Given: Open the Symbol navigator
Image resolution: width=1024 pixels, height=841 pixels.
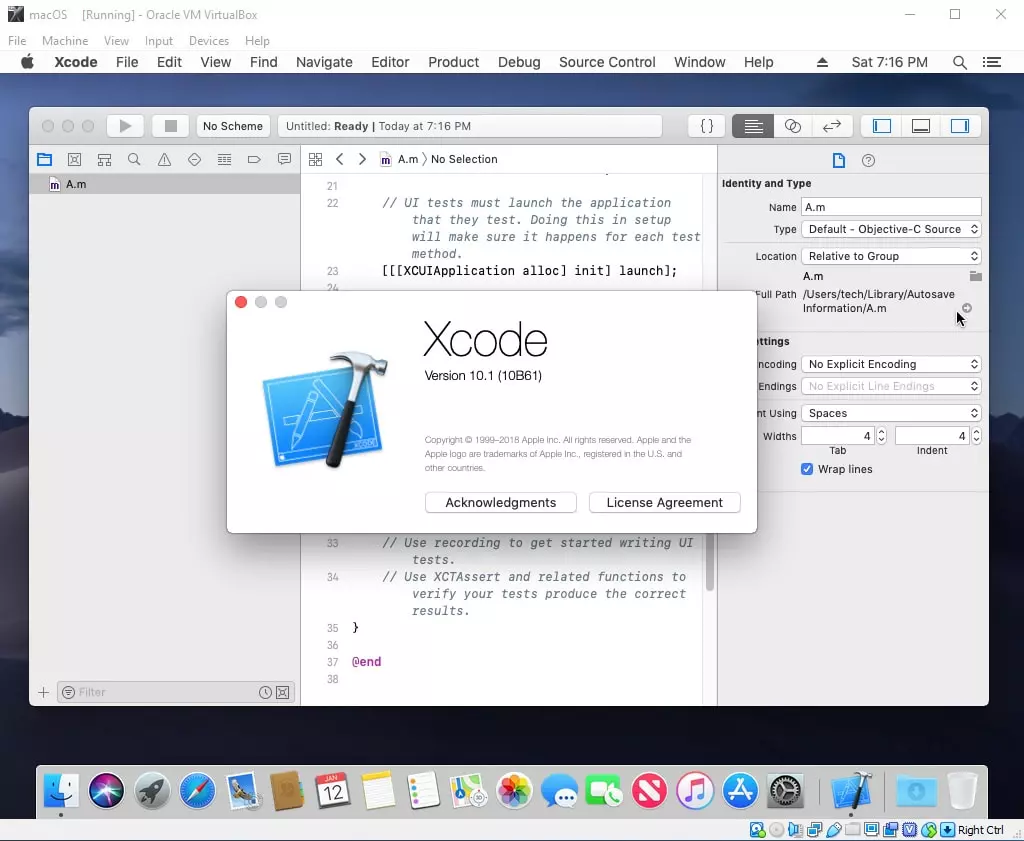Looking at the screenshot, I should (104, 159).
